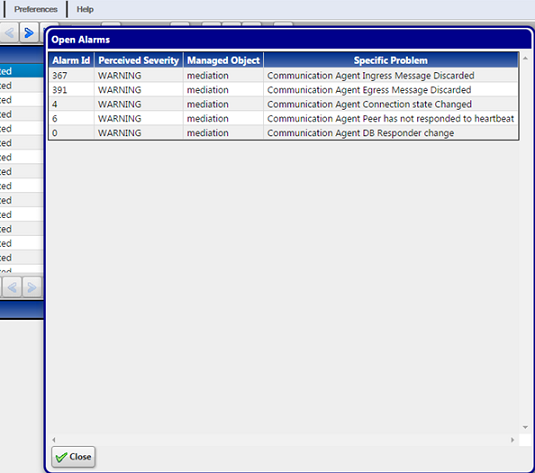Click the lower pager back arrow icon
Screen dimensions: 535x473
(x=12, y=287)
